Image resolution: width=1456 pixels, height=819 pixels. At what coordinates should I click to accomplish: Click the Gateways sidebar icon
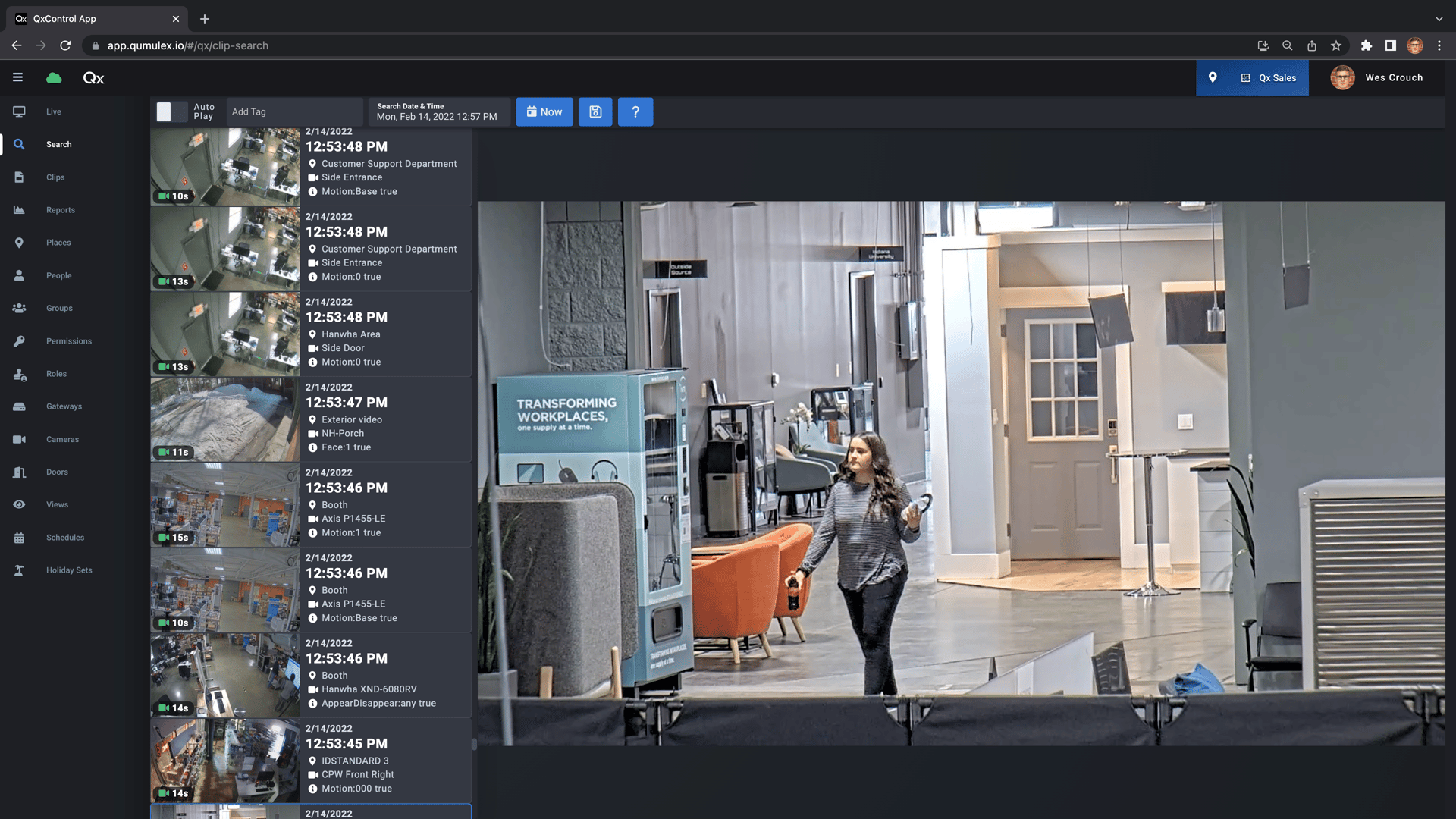tap(19, 406)
